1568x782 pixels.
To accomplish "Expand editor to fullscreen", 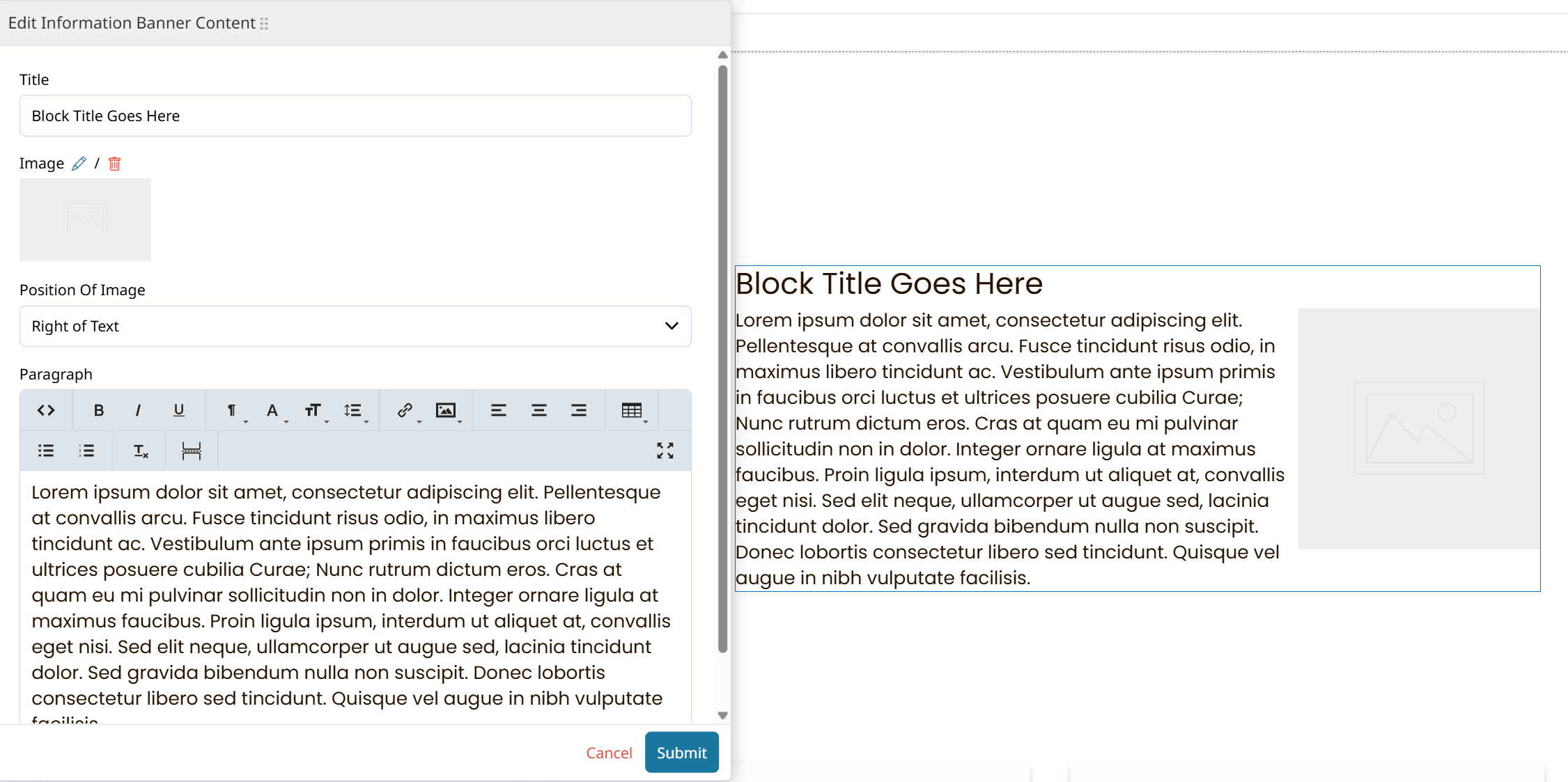I will (x=665, y=451).
